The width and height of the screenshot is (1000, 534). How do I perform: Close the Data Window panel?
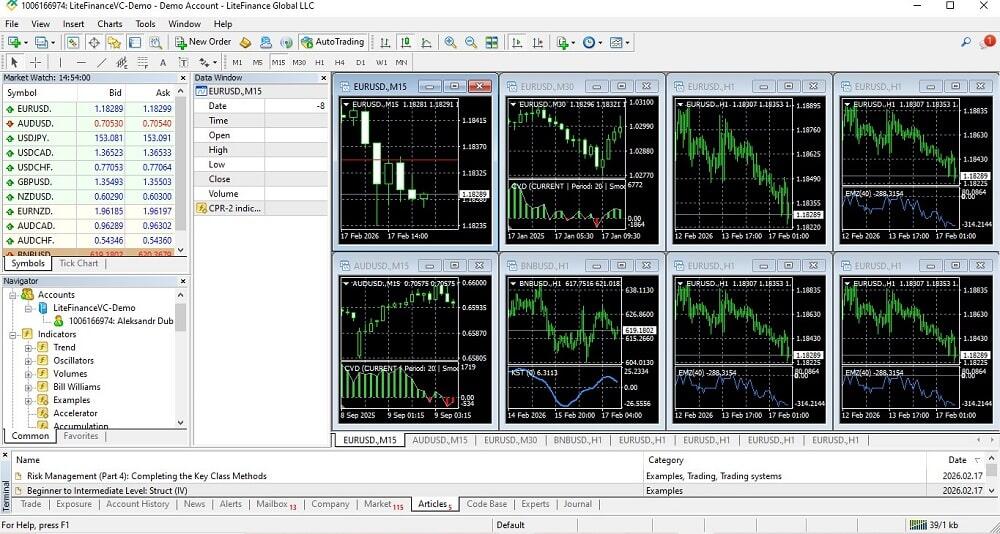point(324,78)
